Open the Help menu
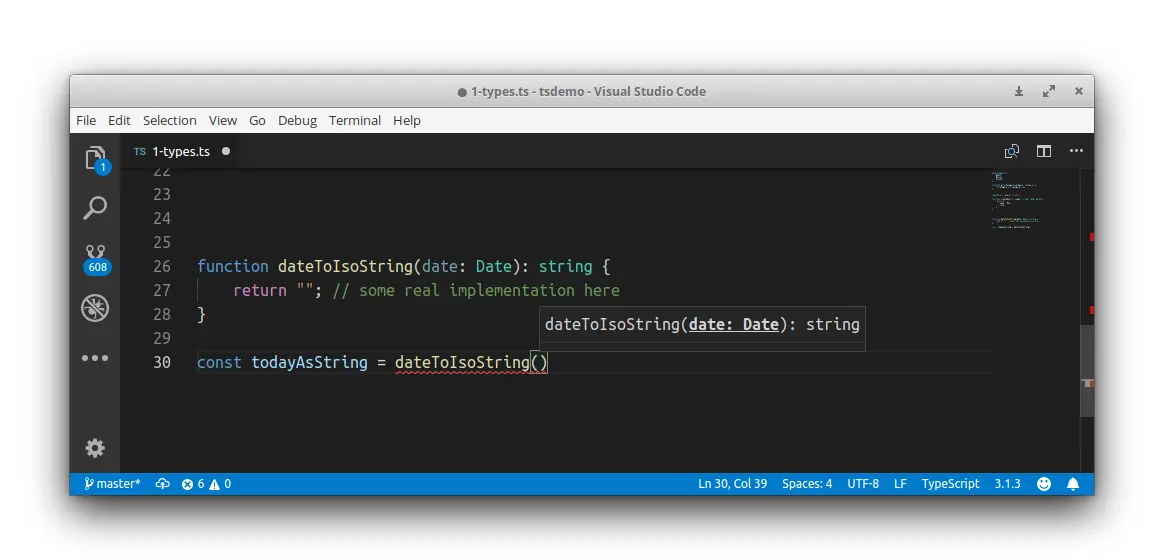Image resolution: width=1170 pixels, height=560 pixels. pyautogui.click(x=407, y=120)
